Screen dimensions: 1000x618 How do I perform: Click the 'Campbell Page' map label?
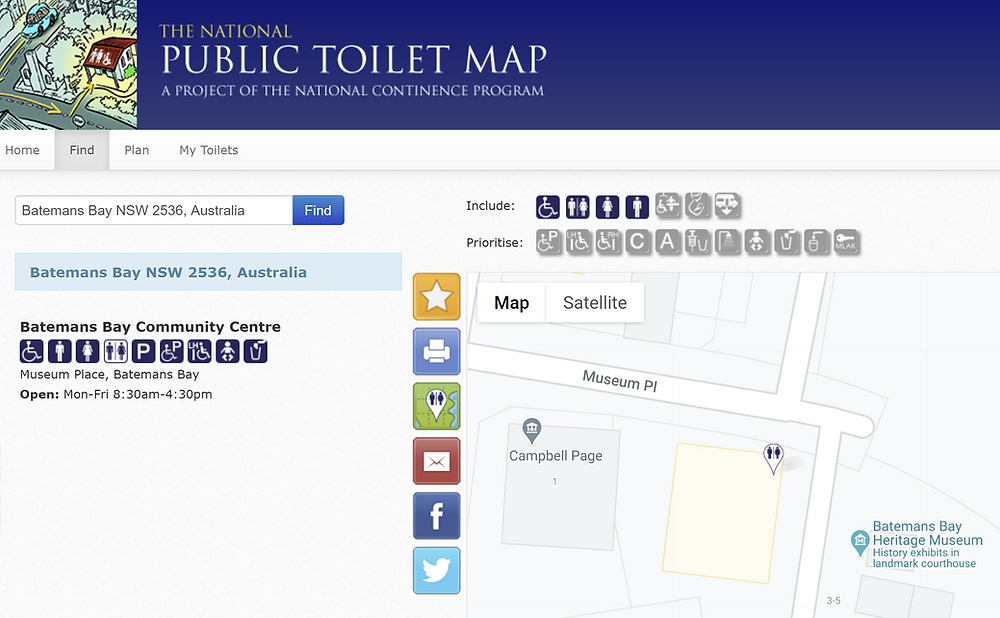(555, 455)
